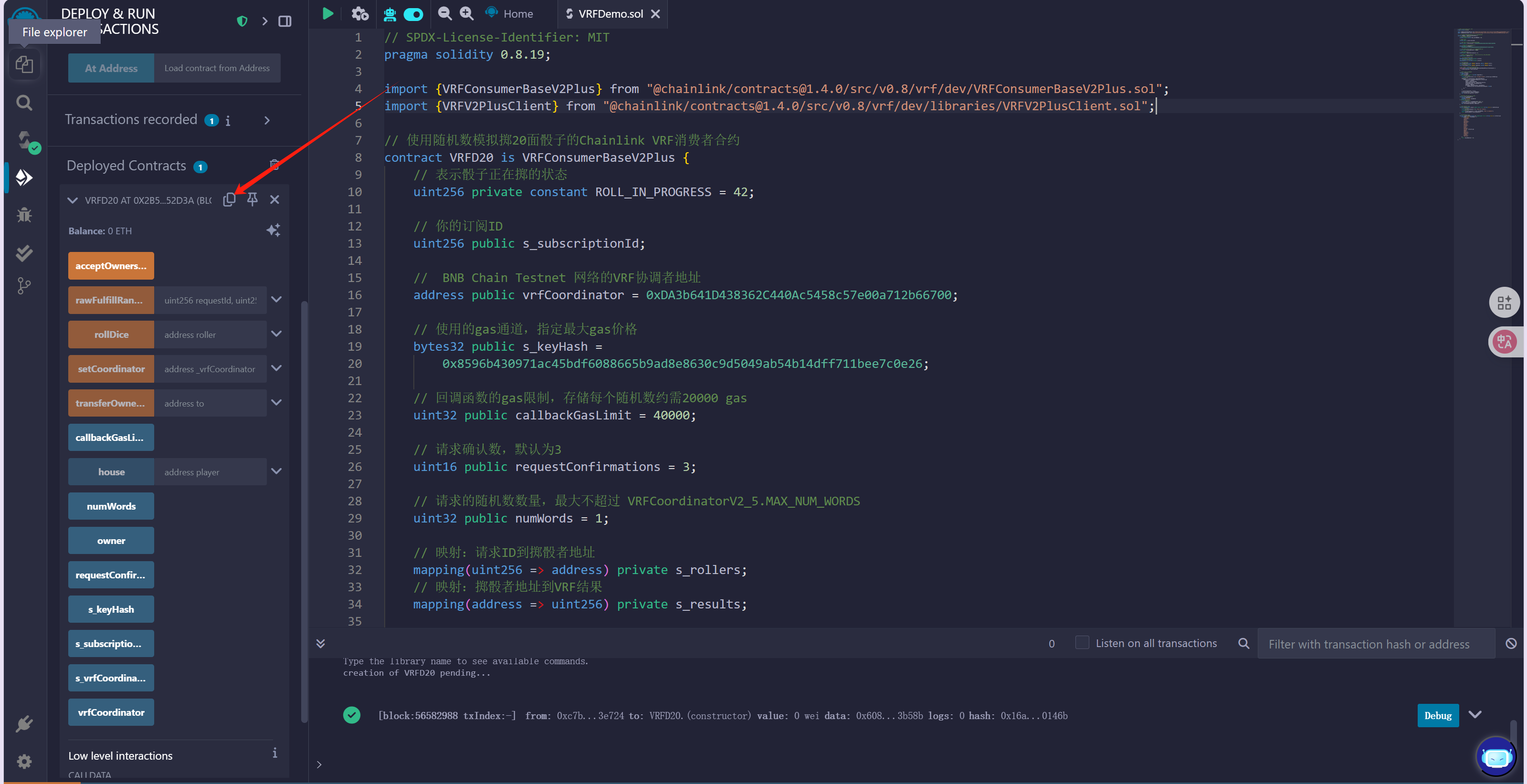
Task: Click the house address player input
Action: (211, 472)
